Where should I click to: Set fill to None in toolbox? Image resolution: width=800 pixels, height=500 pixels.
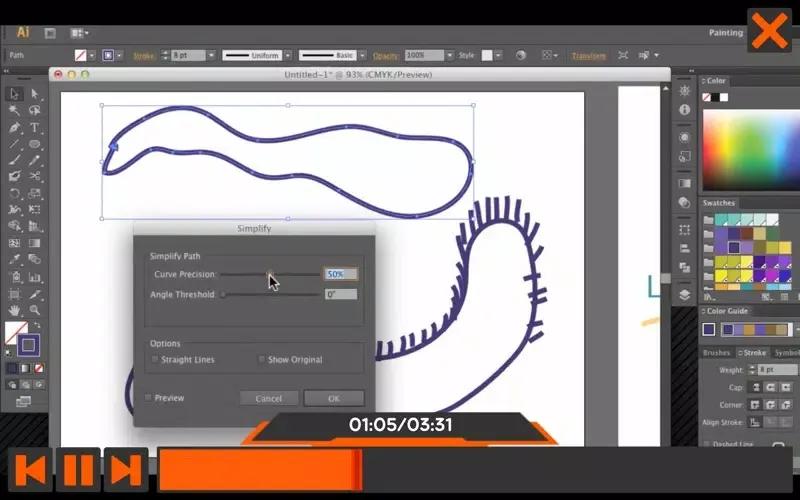point(39,368)
